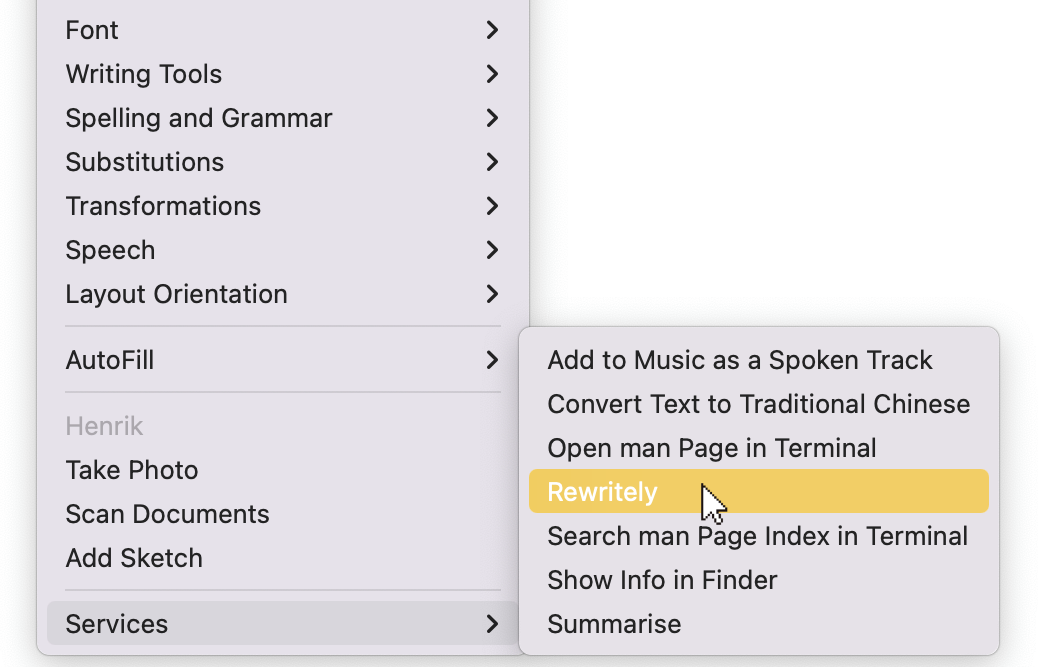This screenshot has width=1039, height=667.
Task: Select the Rewritely service
Action: point(759,491)
